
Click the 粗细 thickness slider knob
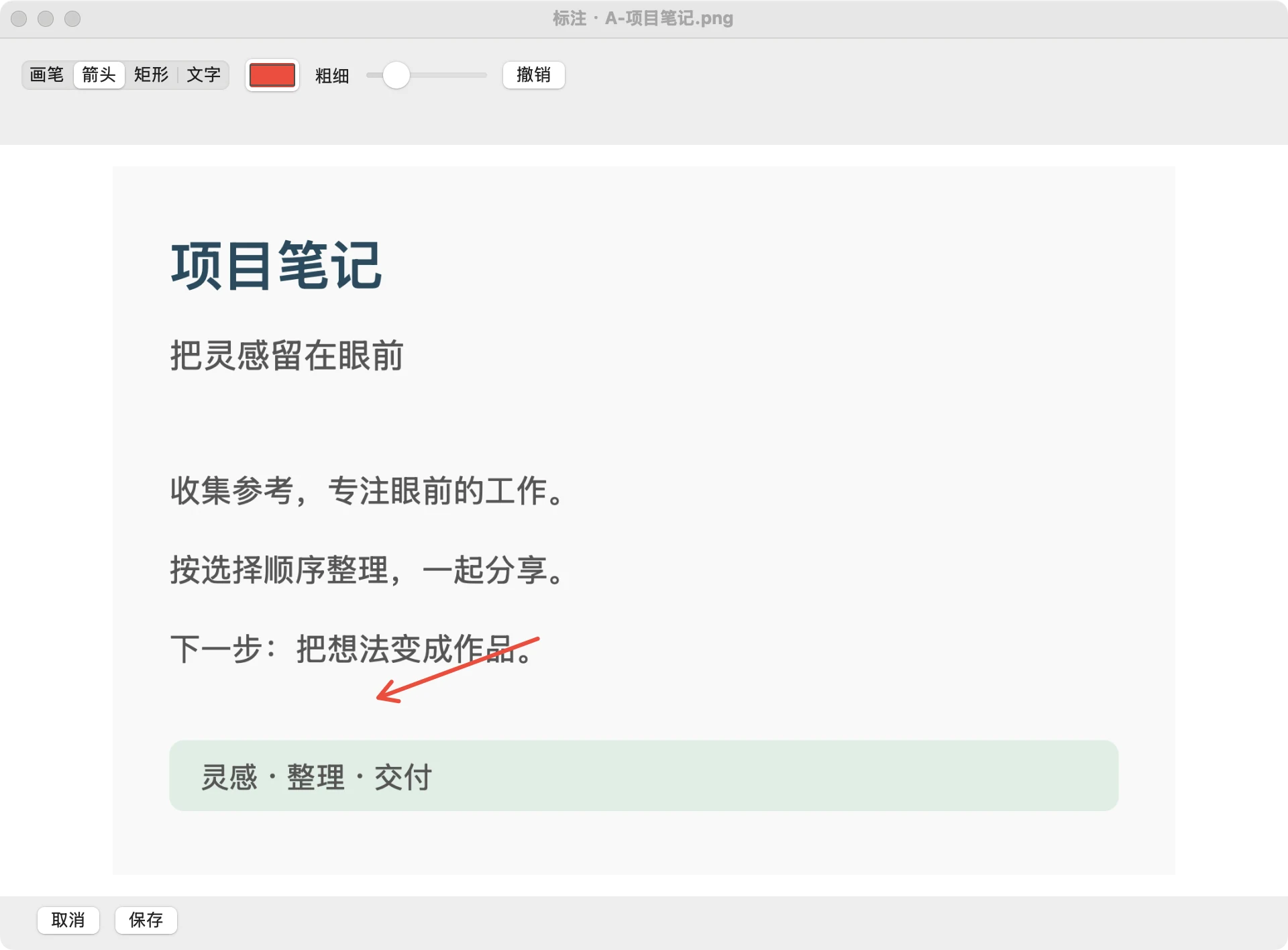pos(396,75)
